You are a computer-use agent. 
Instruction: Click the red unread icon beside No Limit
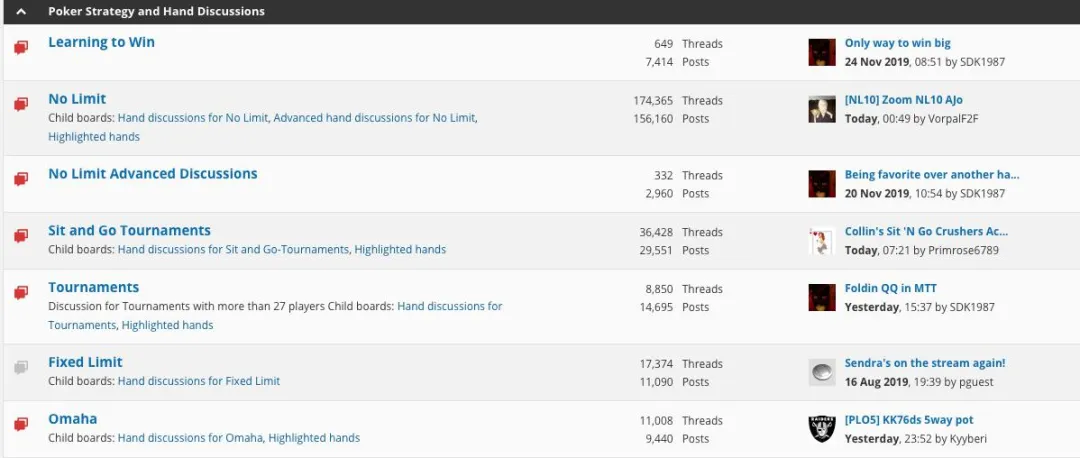pos(21,104)
